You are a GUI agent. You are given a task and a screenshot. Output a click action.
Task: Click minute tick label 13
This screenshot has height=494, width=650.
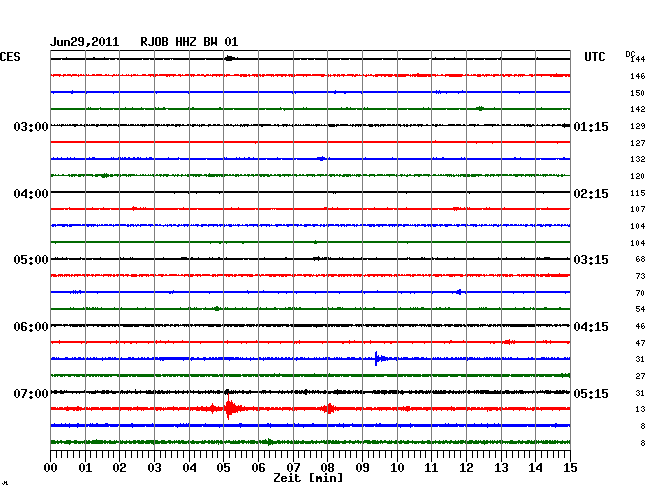[x=501, y=468]
